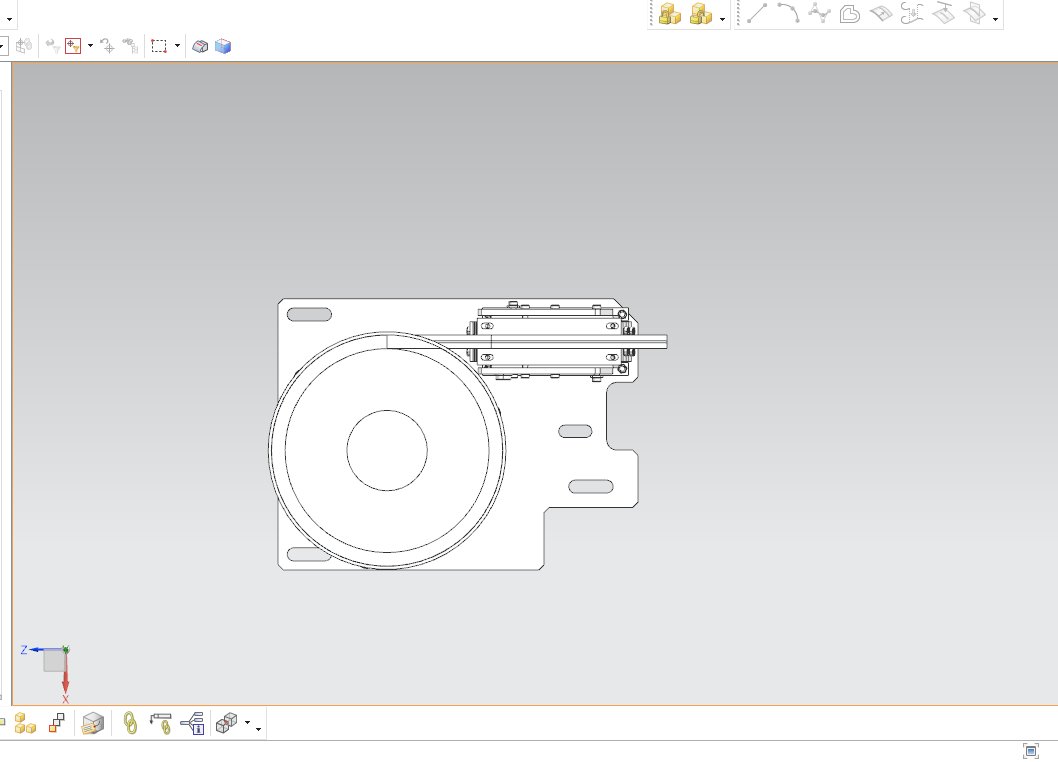This screenshot has width=1058, height=762.
Task: Click the grayed binoculars find icon
Action: pos(130,46)
